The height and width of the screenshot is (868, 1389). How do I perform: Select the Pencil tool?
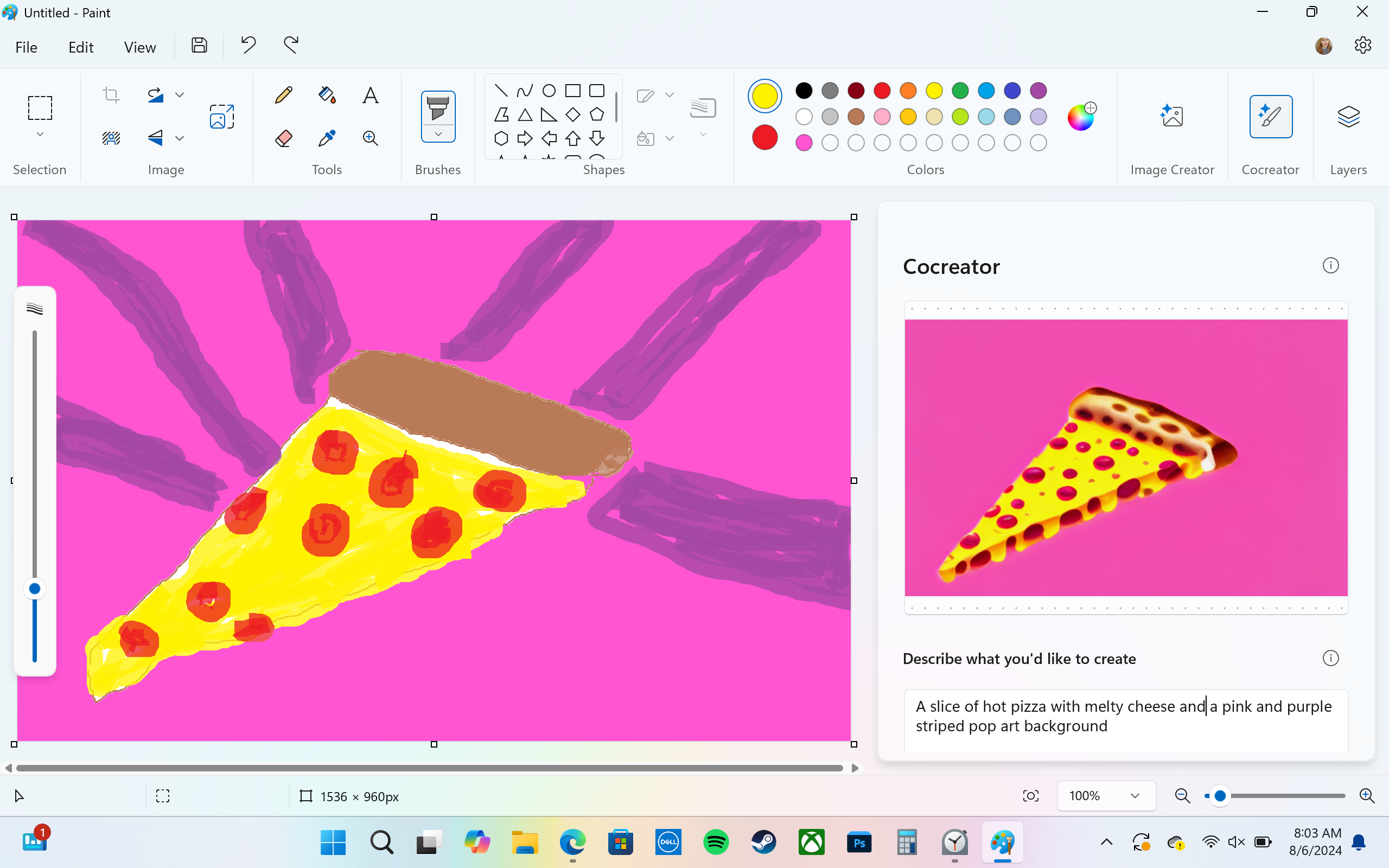click(283, 95)
